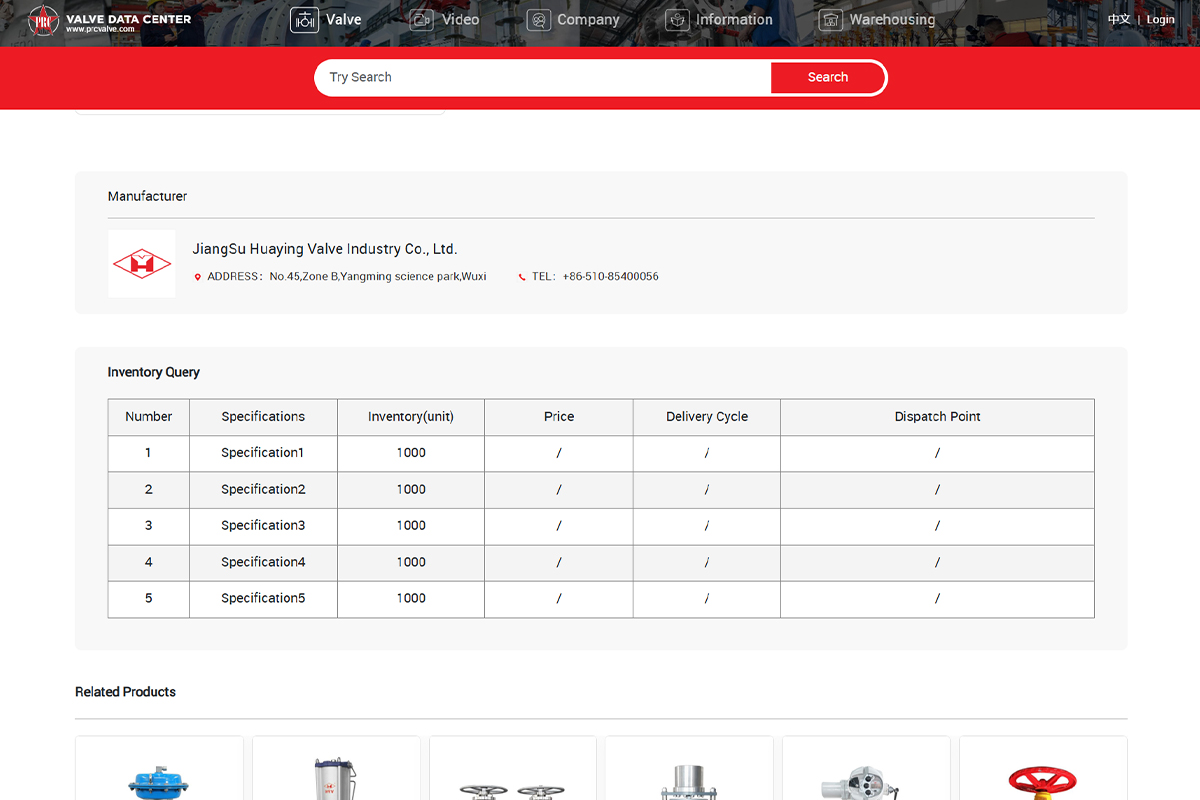Image resolution: width=1200 pixels, height=800 pixels.
Task: Click the Warehousing icon in navigation
Action: 830,20
